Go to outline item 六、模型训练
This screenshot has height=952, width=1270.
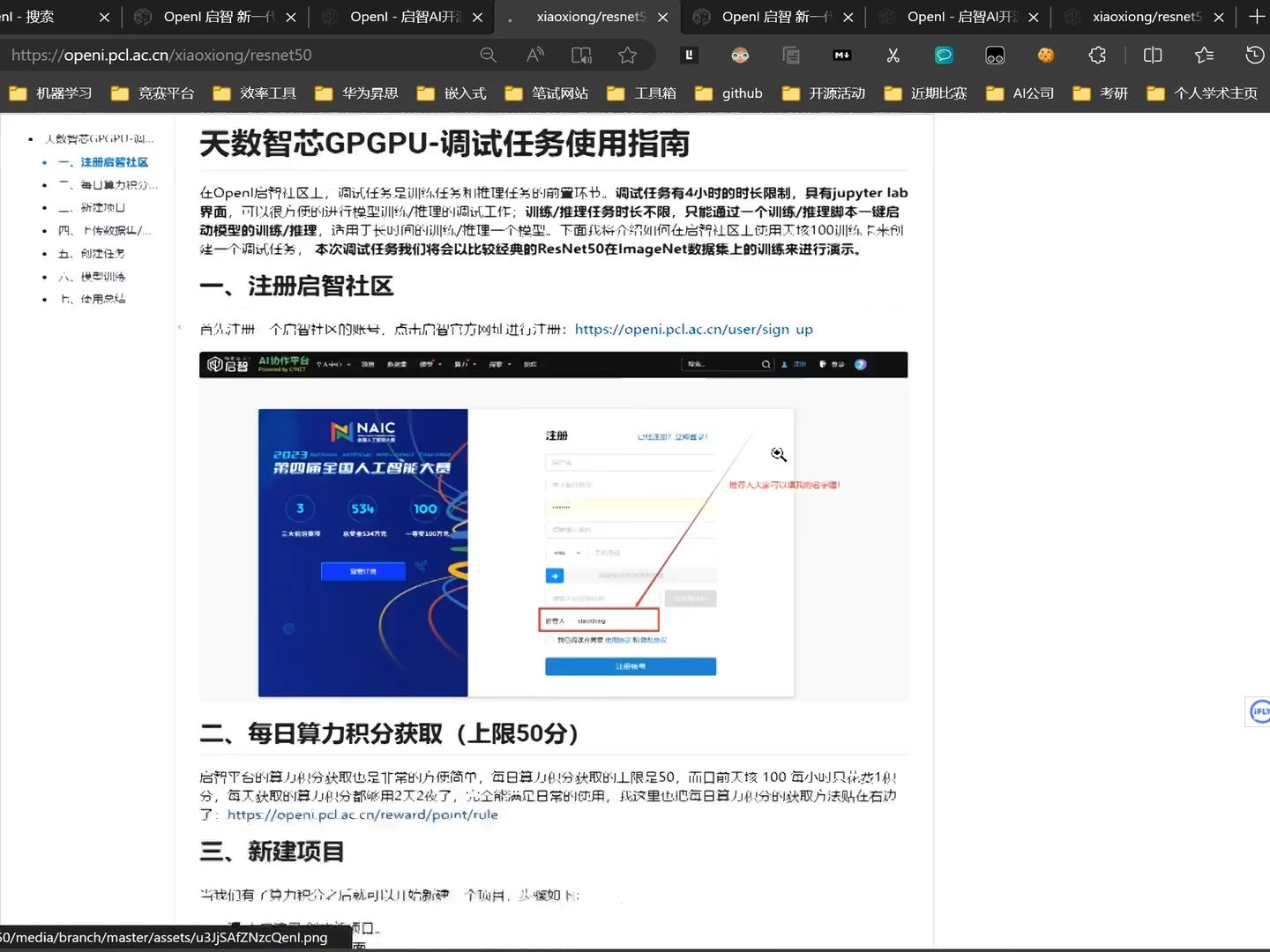[x=92, y=277]
